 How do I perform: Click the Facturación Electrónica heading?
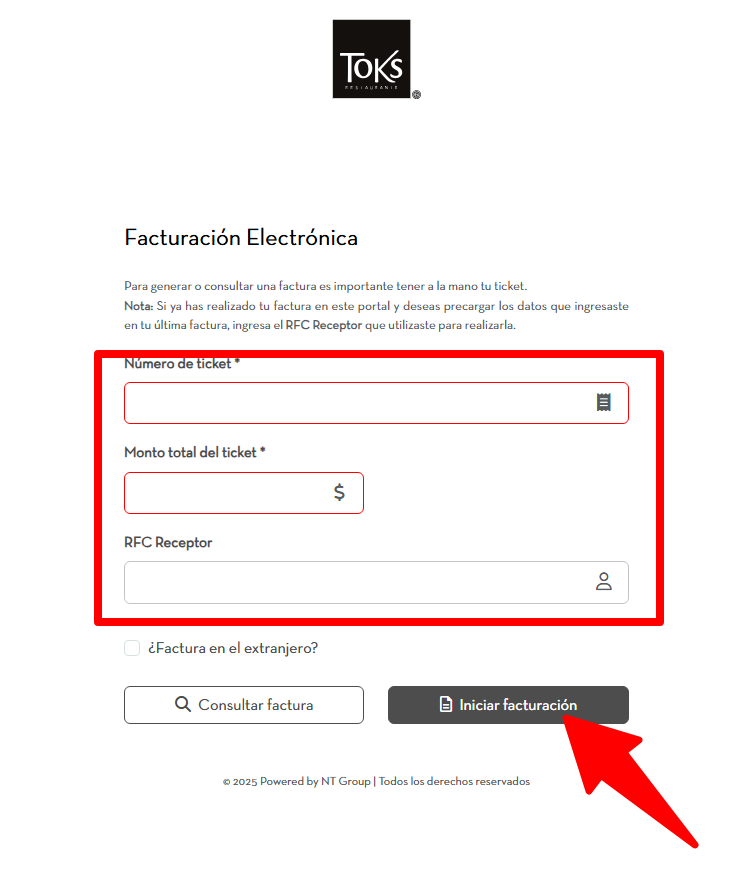(x=241, y=238)
